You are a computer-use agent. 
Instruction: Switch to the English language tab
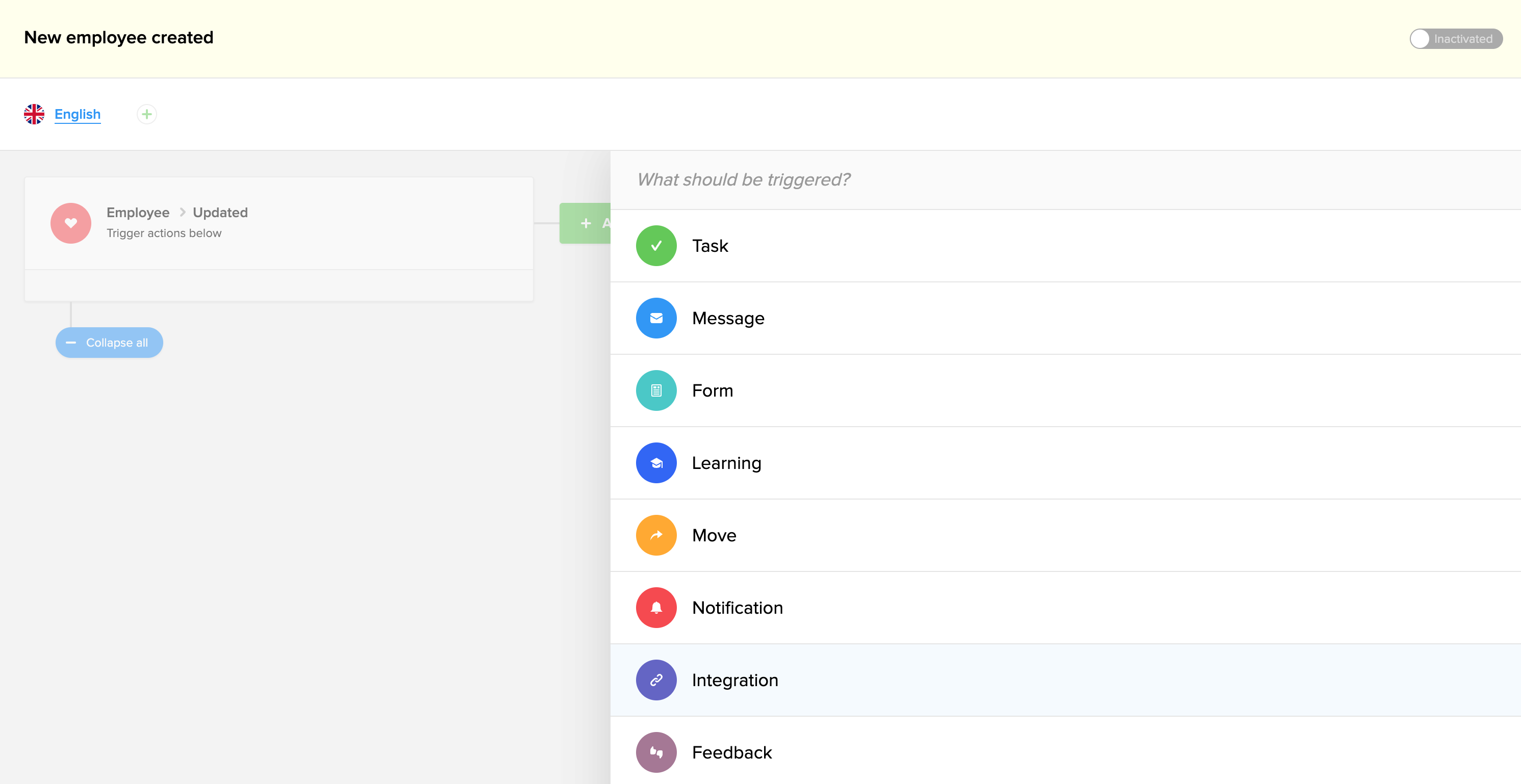click(x=78, y=115)
